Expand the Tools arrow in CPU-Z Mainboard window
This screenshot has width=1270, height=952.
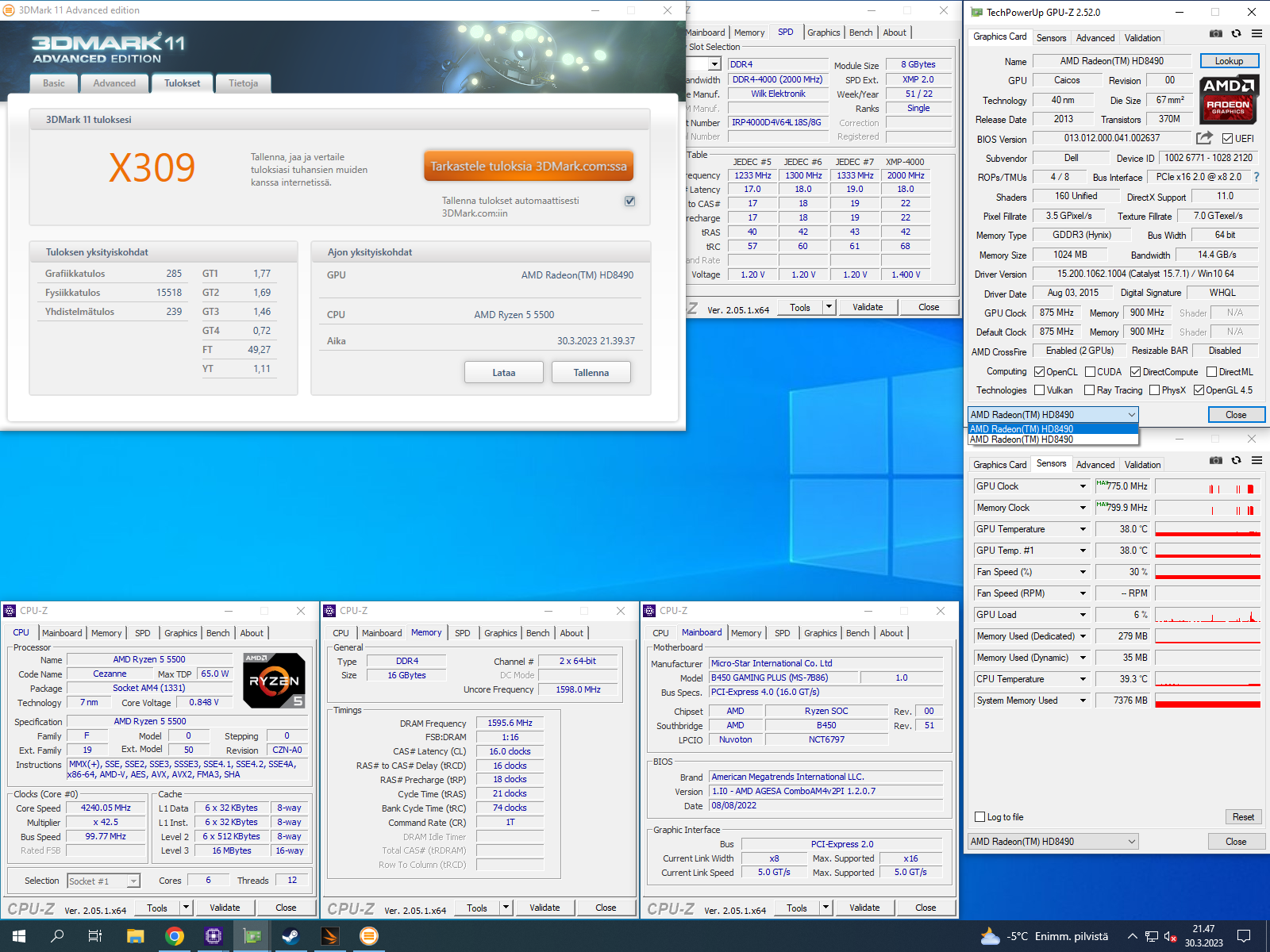click(x=826, y=908)
